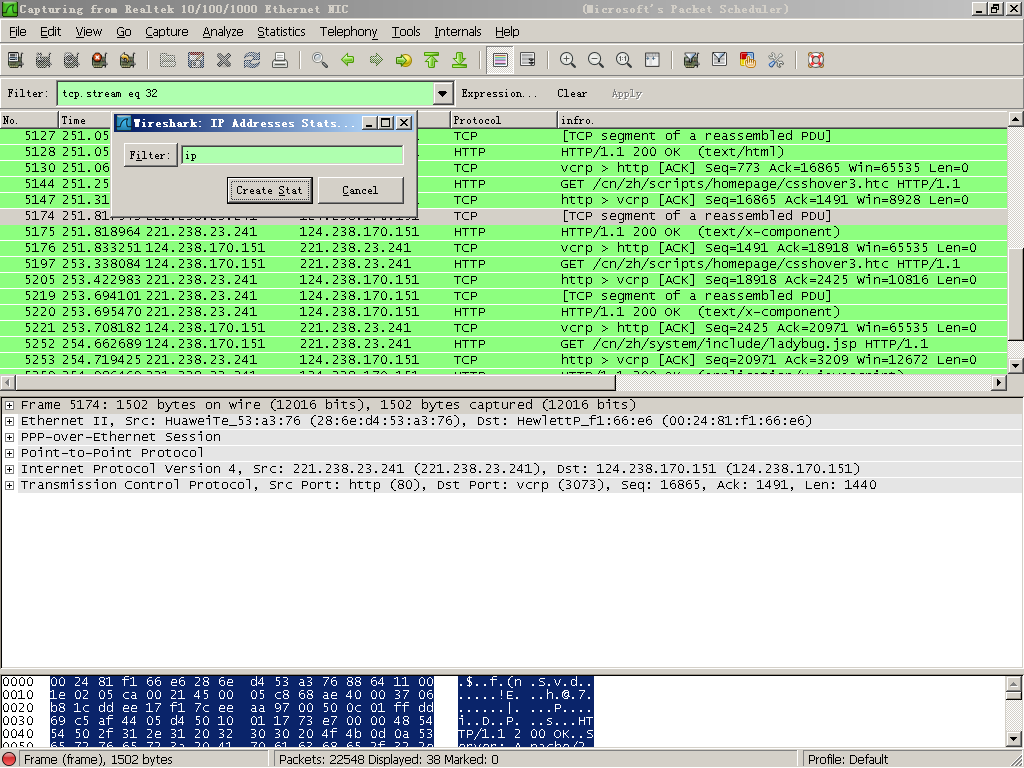Open the preferences tools icon
This screenshot has height=768, width=1024.
(x=776, y=60)
